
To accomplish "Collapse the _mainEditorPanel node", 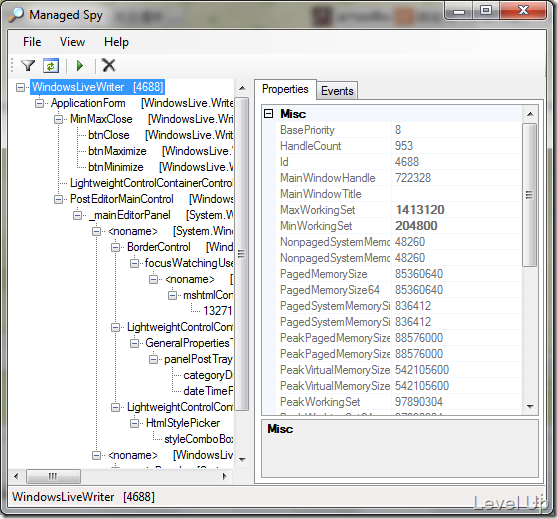I will click(77, 215).
